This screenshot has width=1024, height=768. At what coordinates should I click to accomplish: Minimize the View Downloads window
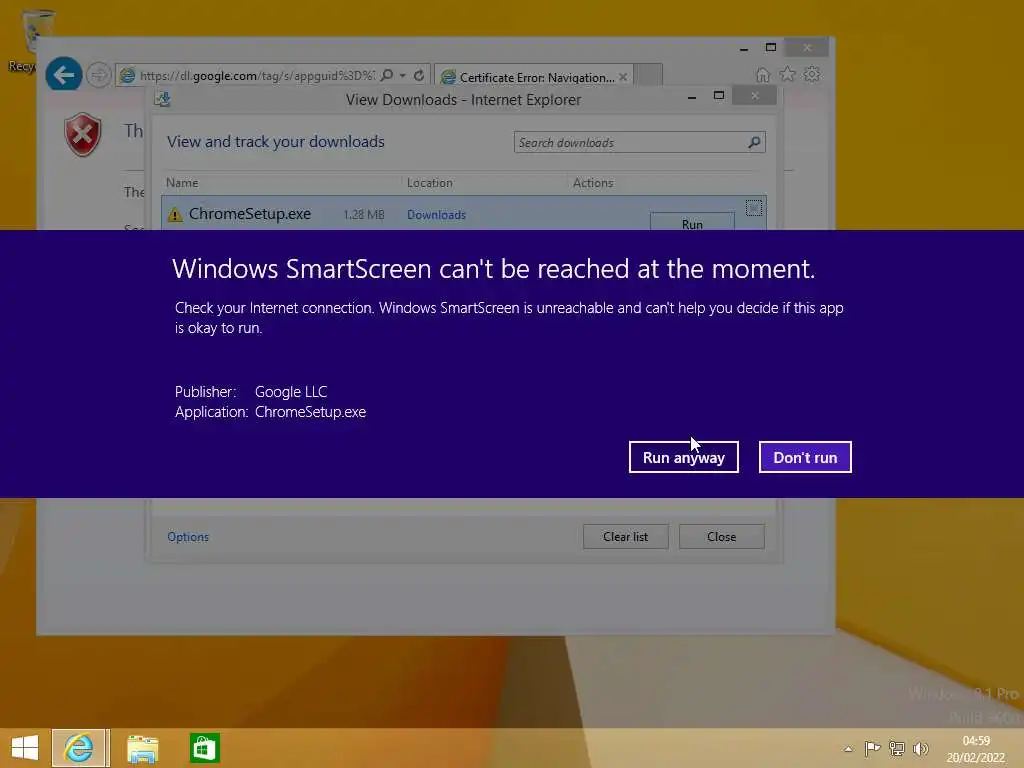tap(692, 97)
